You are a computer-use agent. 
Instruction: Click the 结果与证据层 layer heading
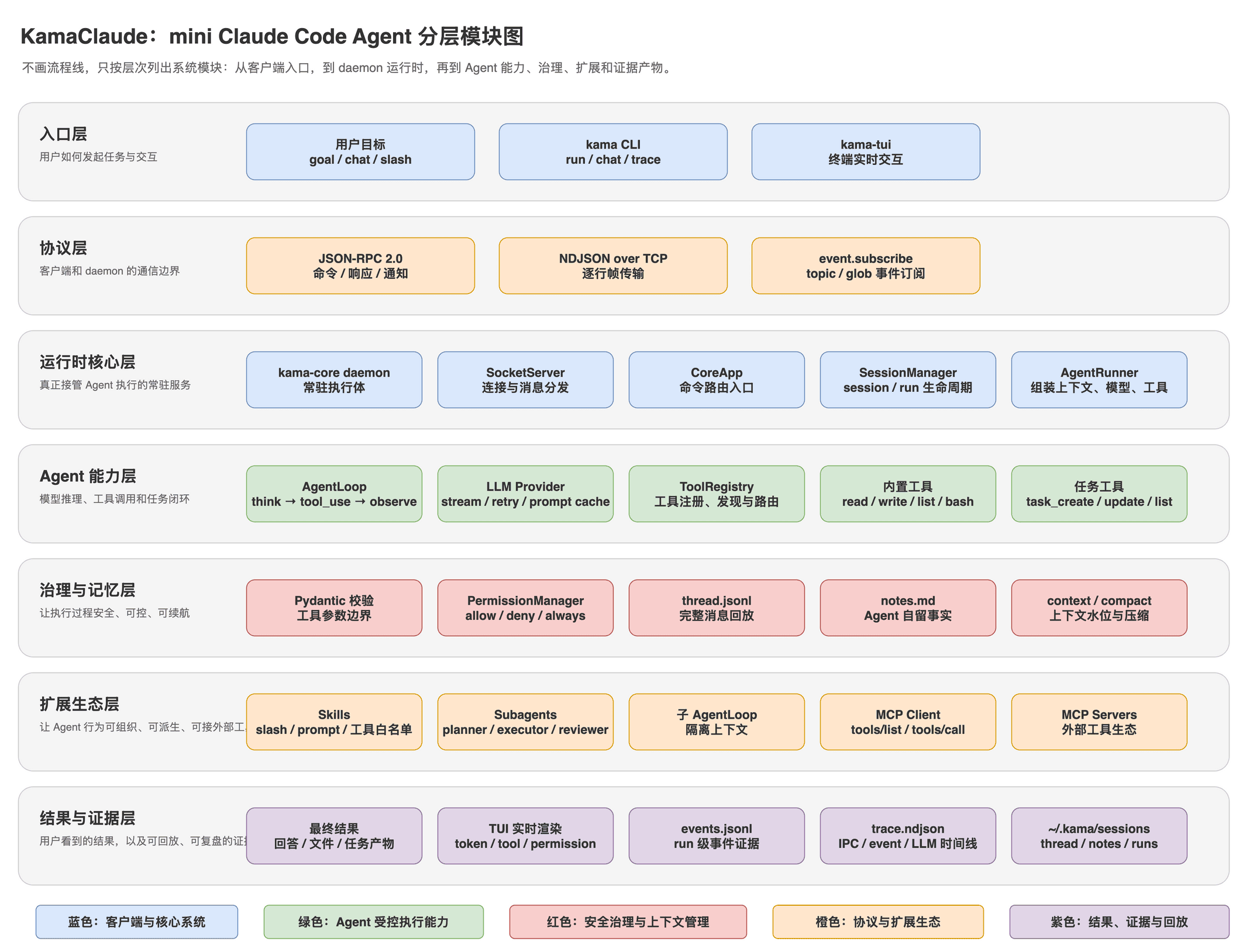tap(87, 818)
